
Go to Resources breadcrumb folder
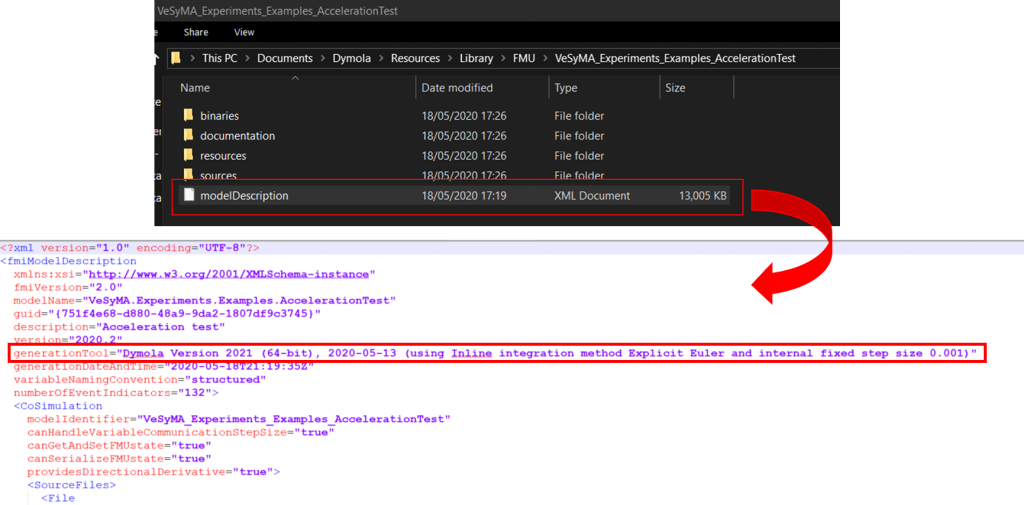tap(415, 58)
